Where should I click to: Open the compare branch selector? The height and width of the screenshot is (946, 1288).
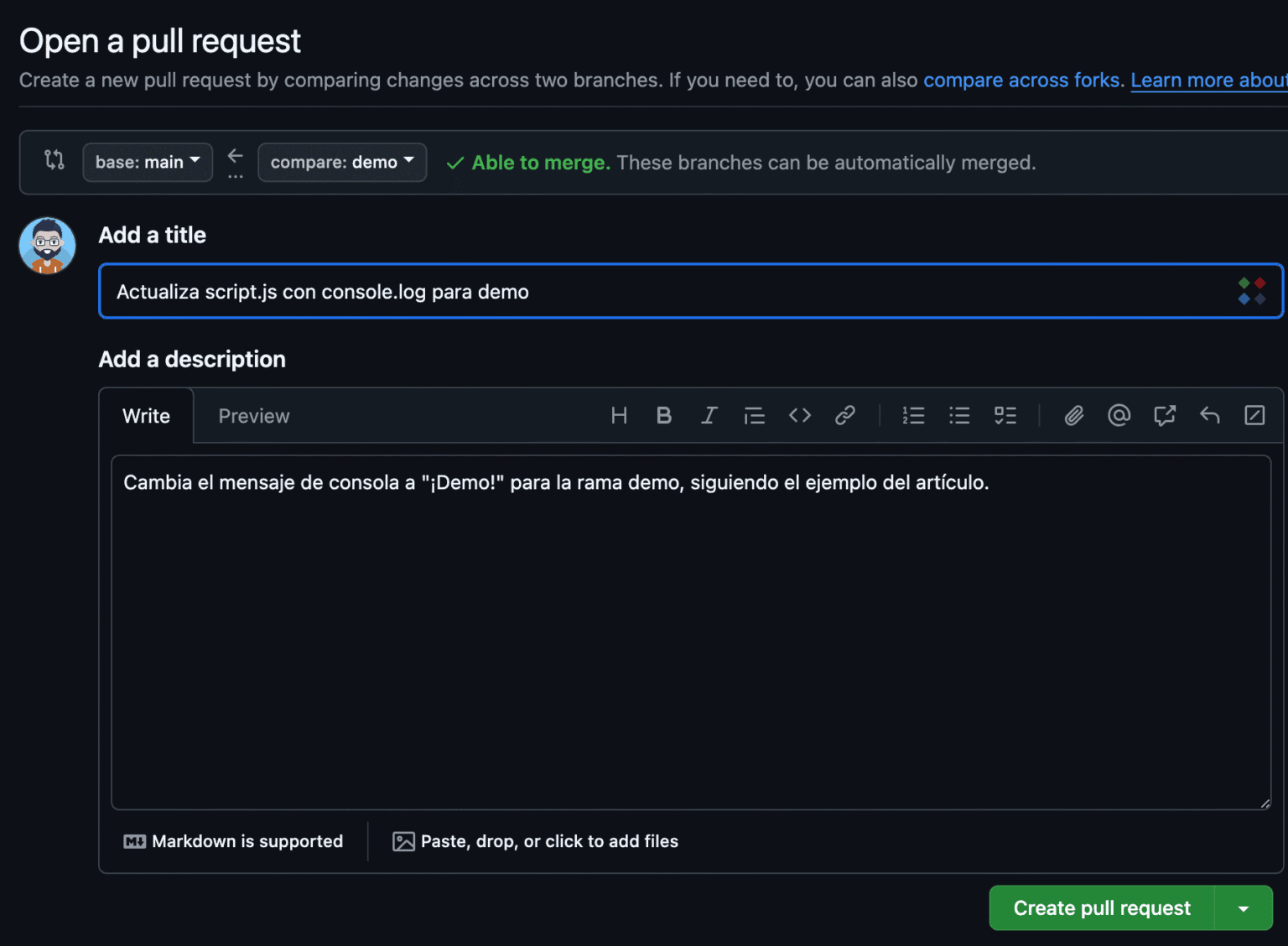pyautogui.click(x=341, y=162)
